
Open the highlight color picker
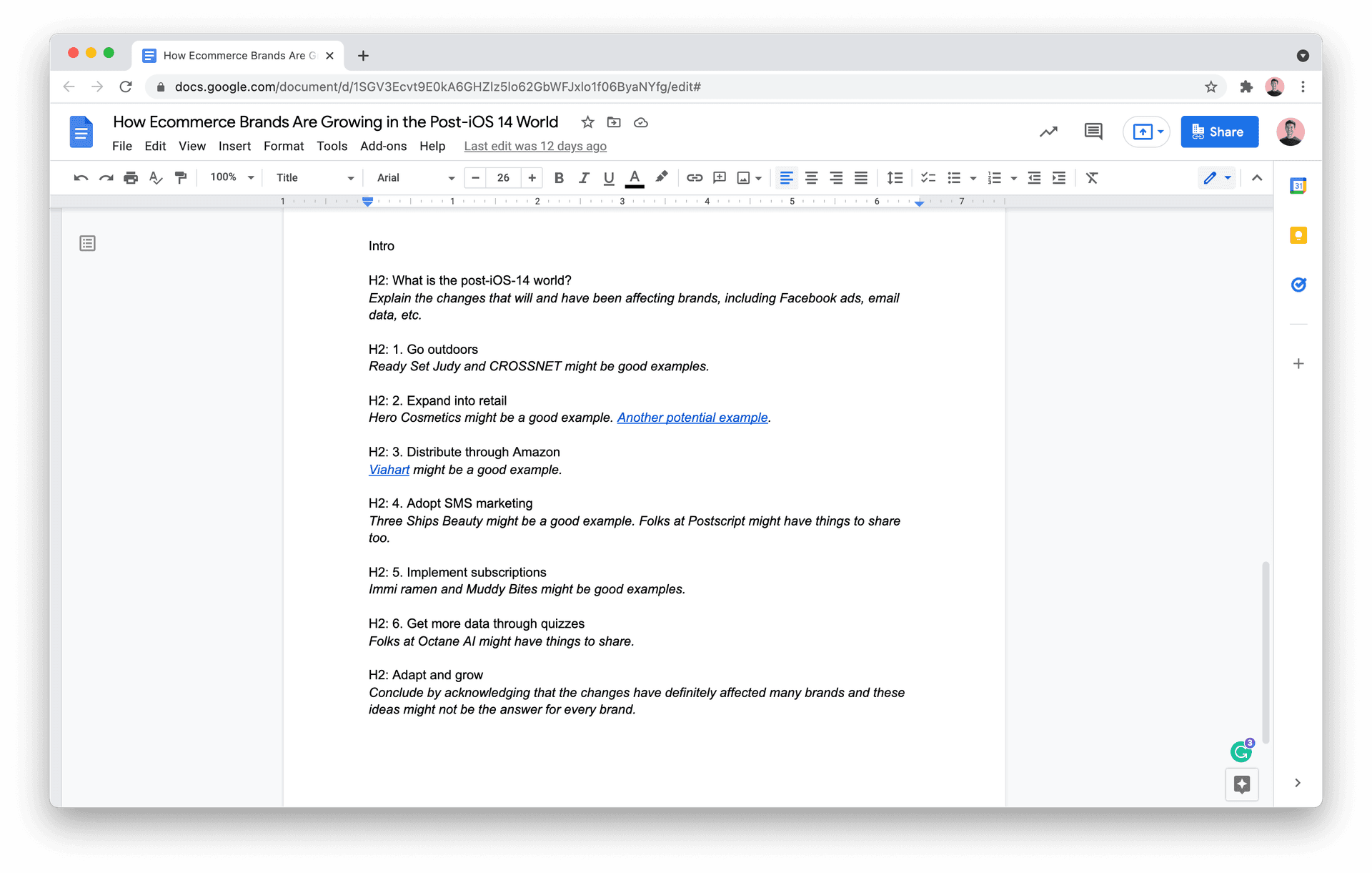pyautogui.click(x=661, y=178)
